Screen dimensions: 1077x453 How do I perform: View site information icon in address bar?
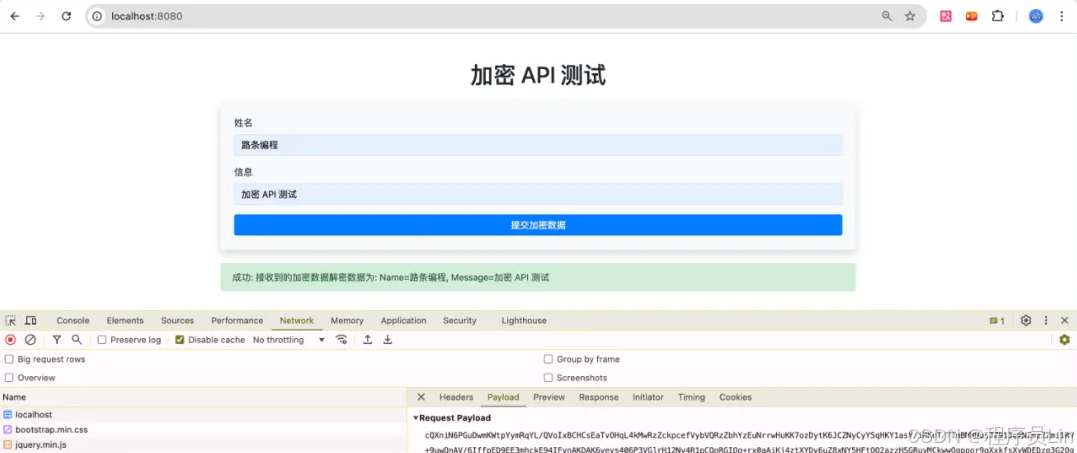tap(98, 16)
